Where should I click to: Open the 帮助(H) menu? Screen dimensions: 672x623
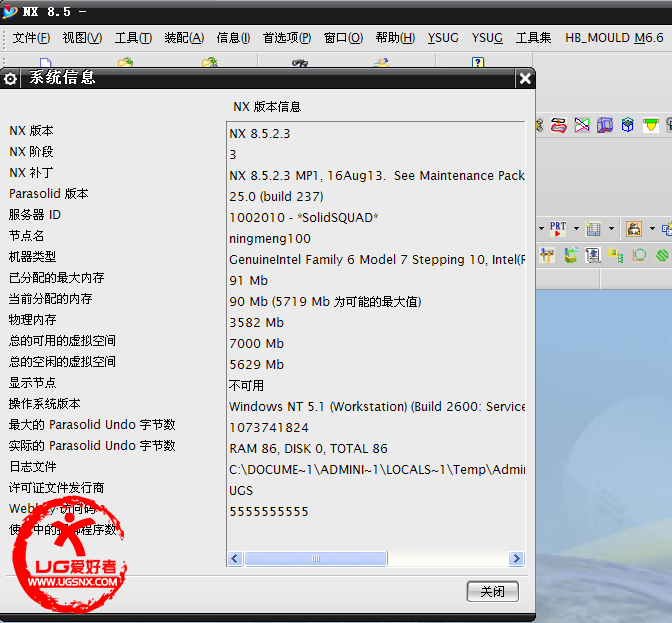click(395, 38)
